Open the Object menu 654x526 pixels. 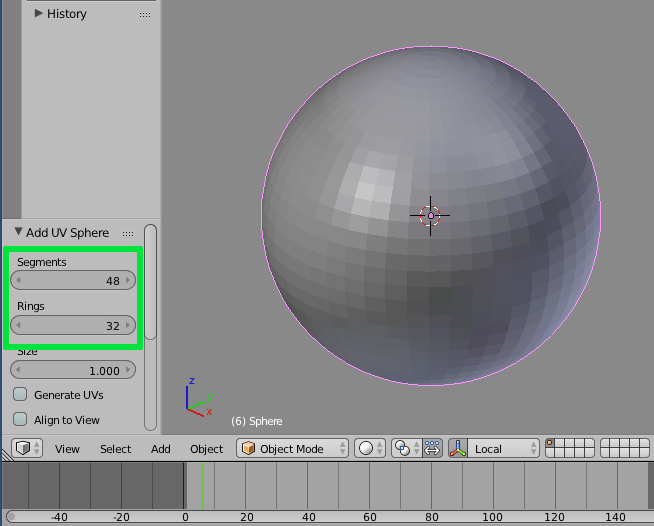click(x=206, y=449)
